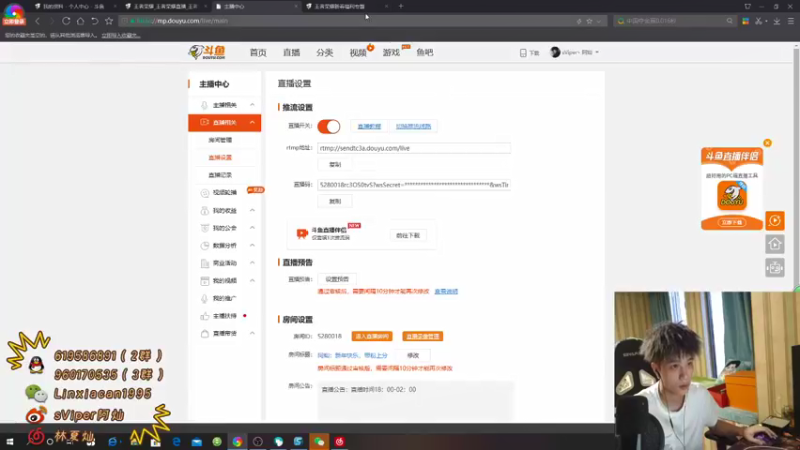Expand the 我的视频 chevron

point(252,281)
